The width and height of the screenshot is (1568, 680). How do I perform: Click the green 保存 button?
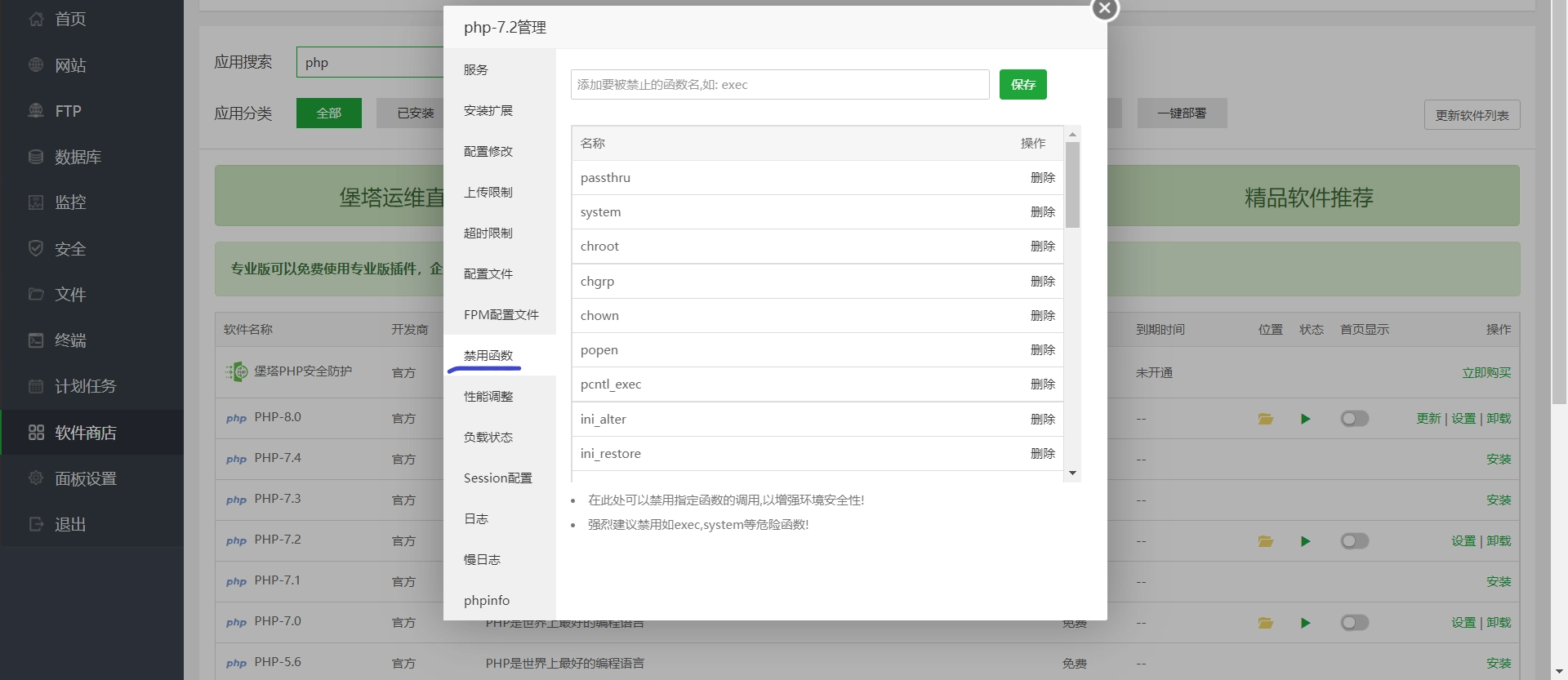(x=1022, y=84)
